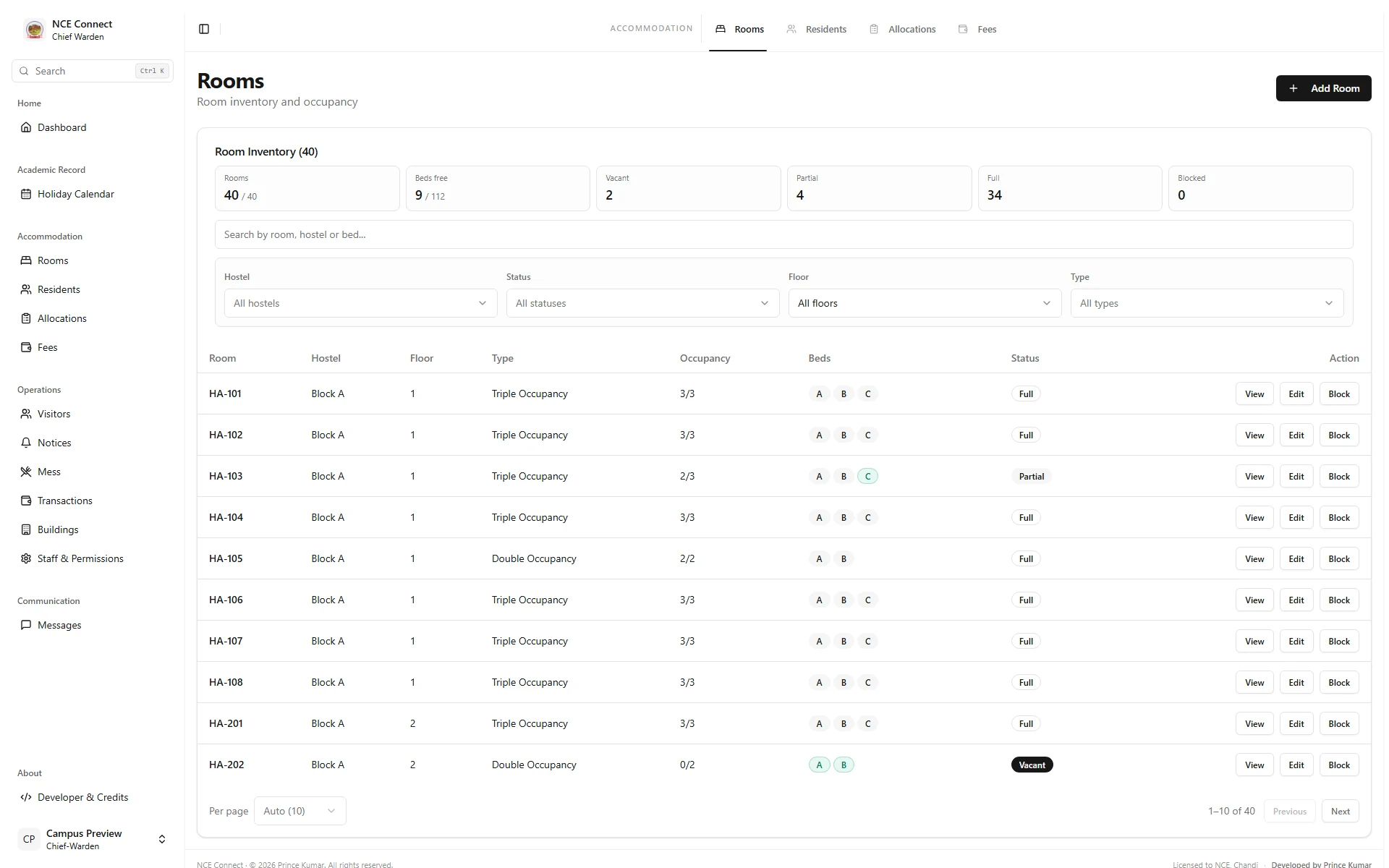Click the Messages chat icon

click(x=26, y=625)
